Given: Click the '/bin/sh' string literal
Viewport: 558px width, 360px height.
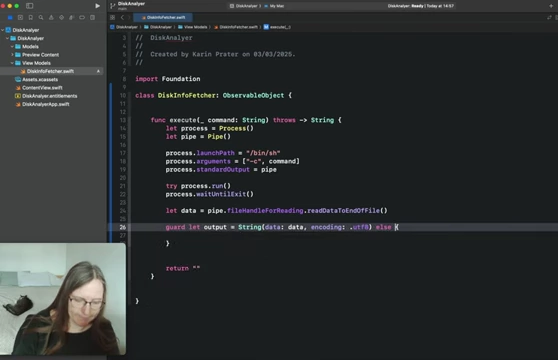Looking at the screenshot, I should pyautogui.click(x=263, y=153).
